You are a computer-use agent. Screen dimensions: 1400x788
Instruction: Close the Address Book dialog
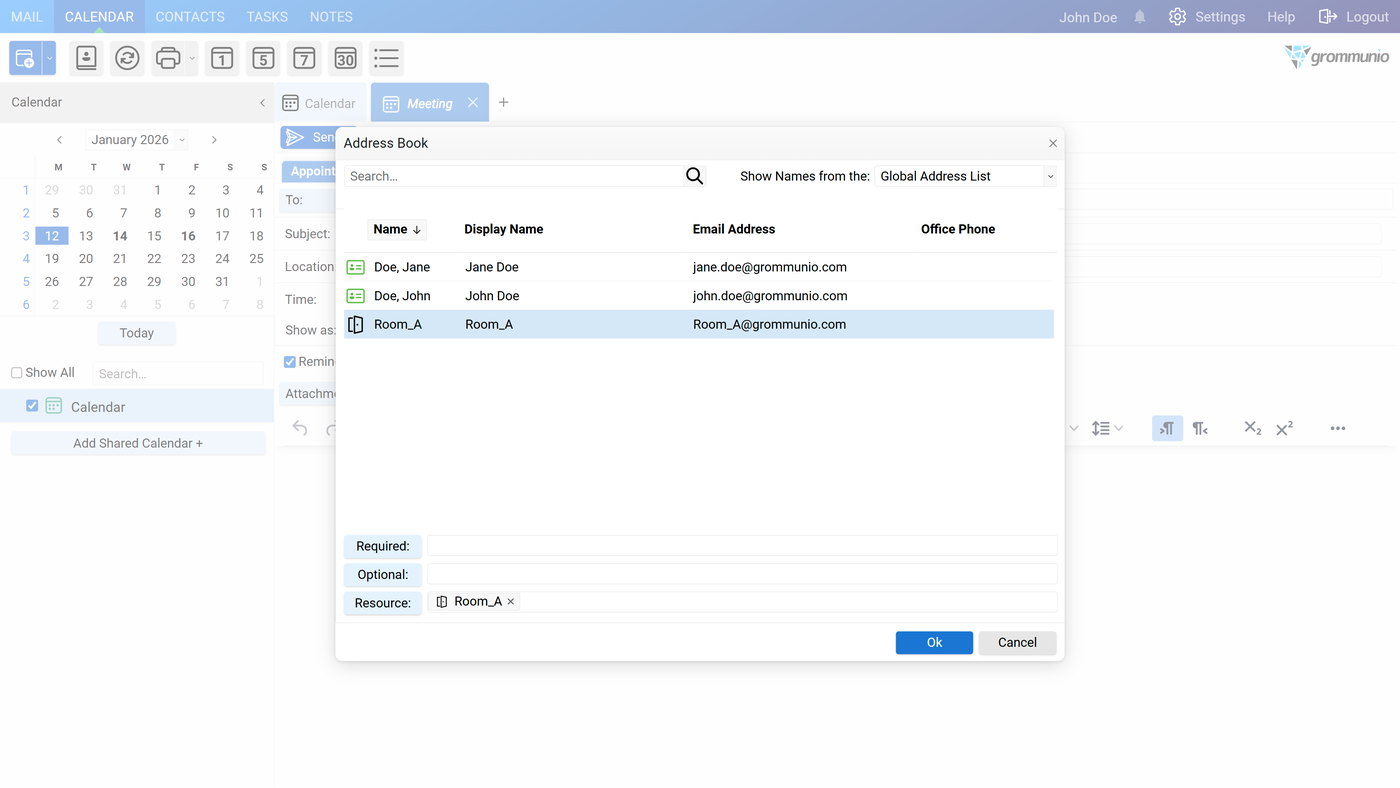coord(1053,143)
